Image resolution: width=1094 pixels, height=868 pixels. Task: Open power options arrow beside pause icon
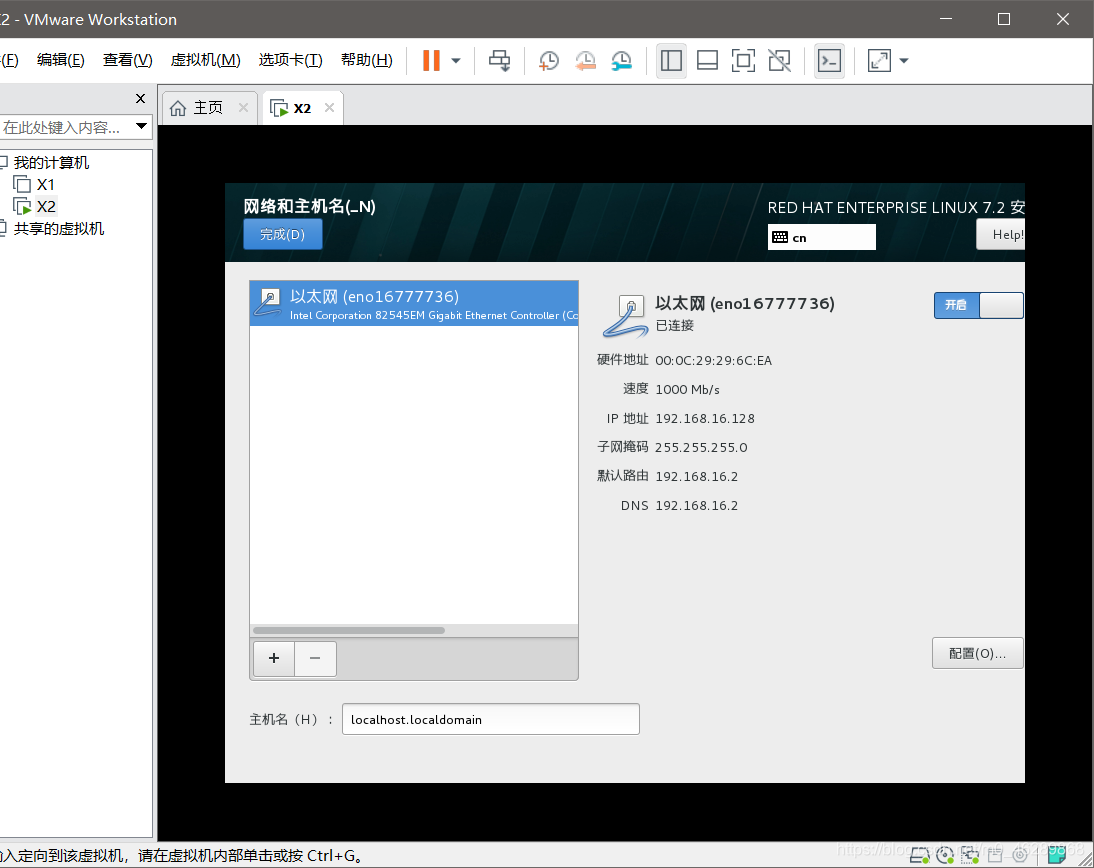pyautogui.click(x=456, y=61)
